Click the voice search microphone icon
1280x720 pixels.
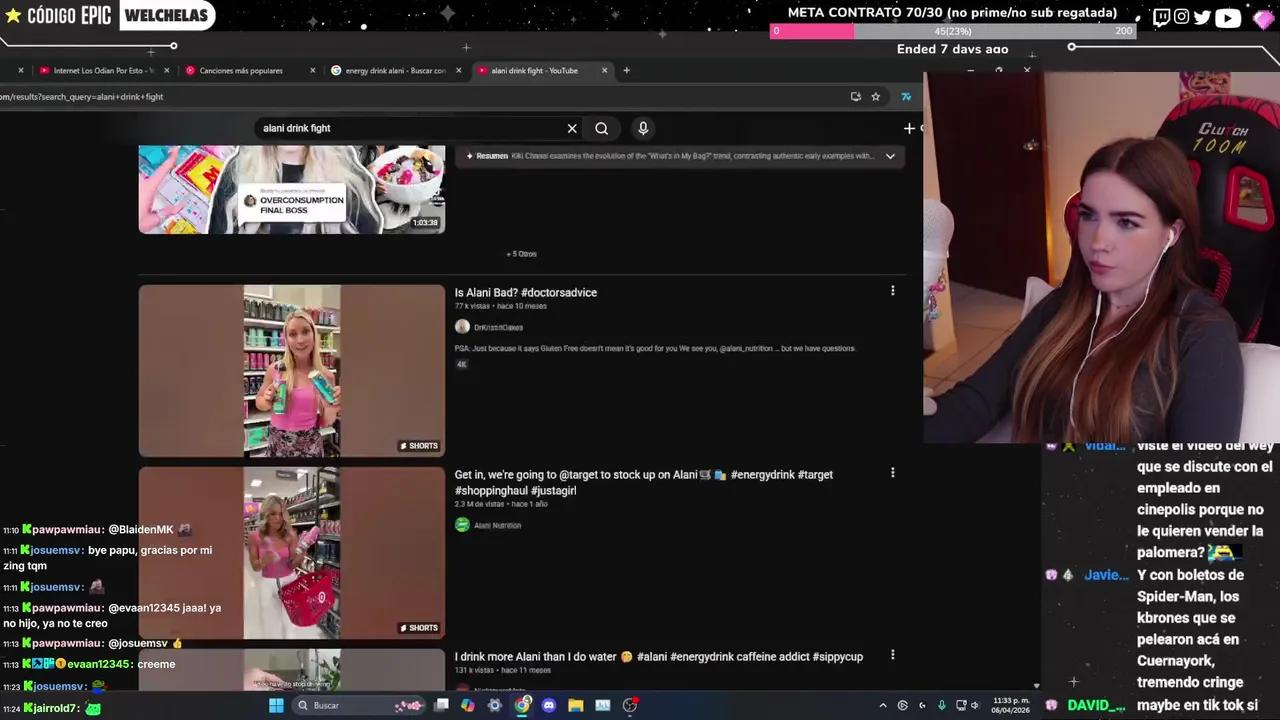coord(643,127)
